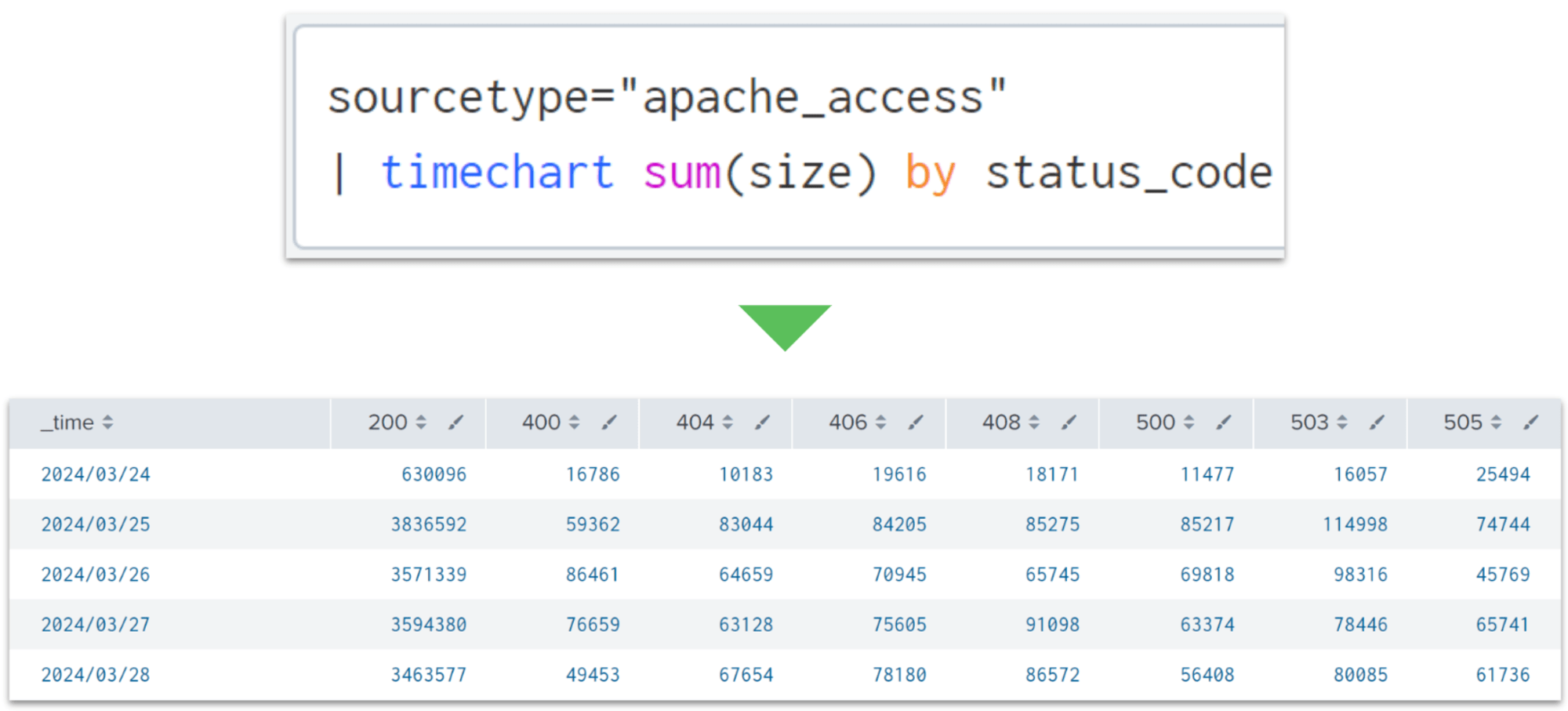The height and width of the screenshot is (711, 1568).
Task: Open the format pencil for column 400
Action: click(609, 423)
